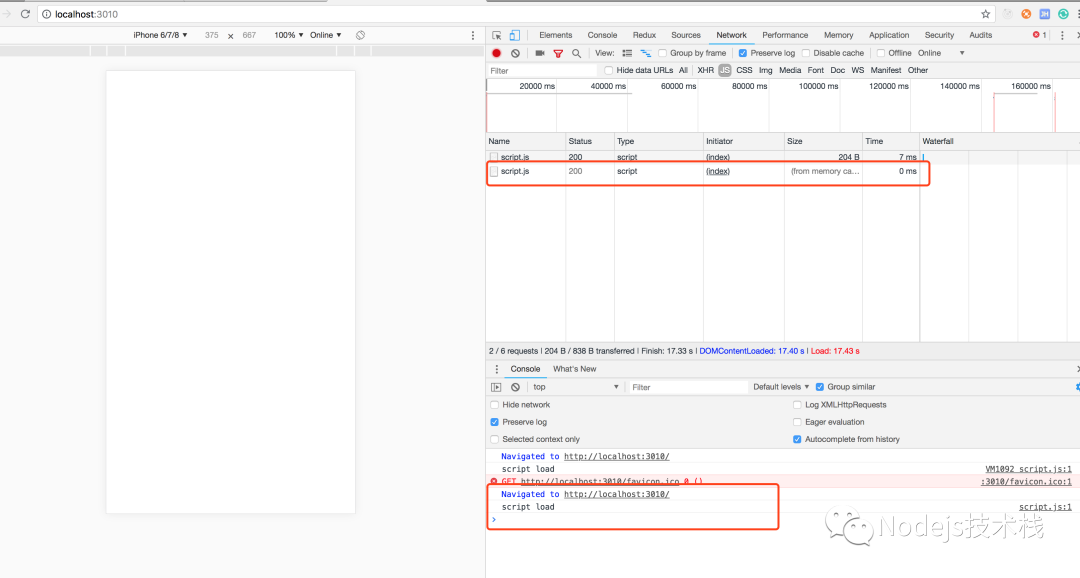The width and height of the screenshot is (1080, 578).
Task: Open Default levels dropdown
Action: click(x=781, y=387)
